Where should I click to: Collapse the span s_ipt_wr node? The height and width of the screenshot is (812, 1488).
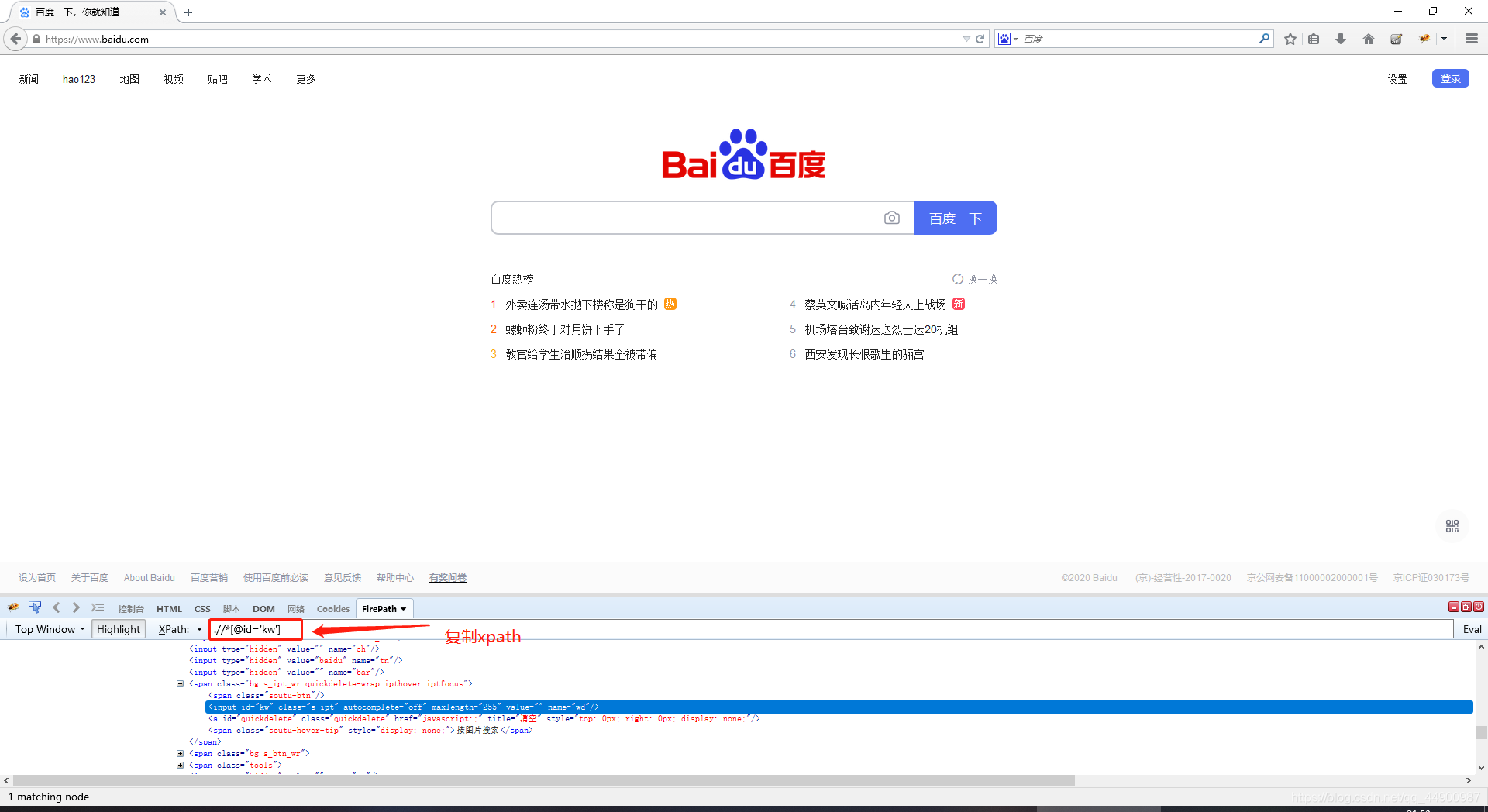coord(181,683)
